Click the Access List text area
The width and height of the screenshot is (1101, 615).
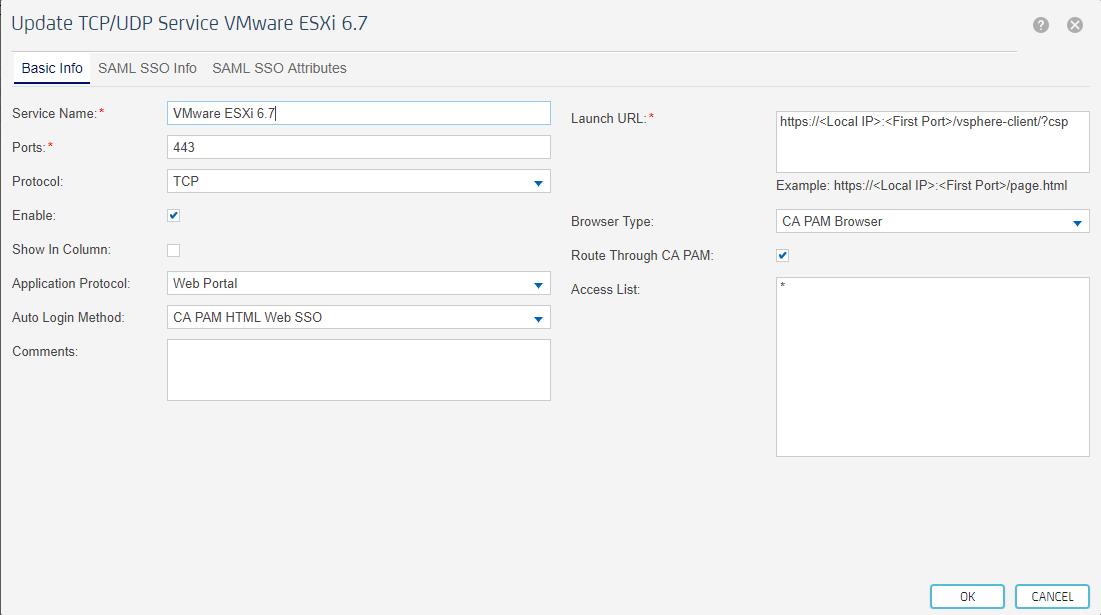click(x=930, y=365)
